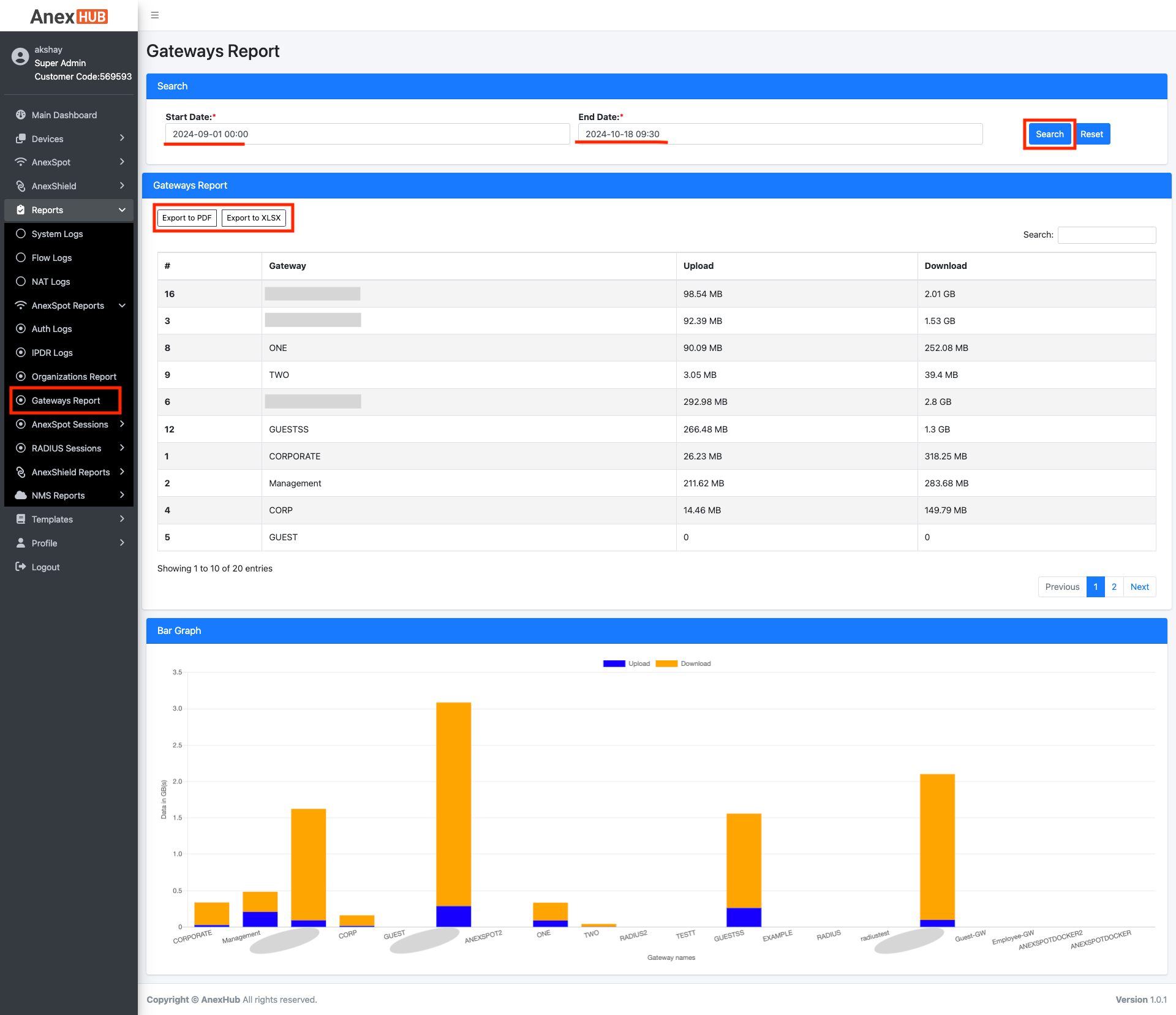Open the IPDR Logs menu item
Screen dimensions: 1176x1015
coord(52,353)
